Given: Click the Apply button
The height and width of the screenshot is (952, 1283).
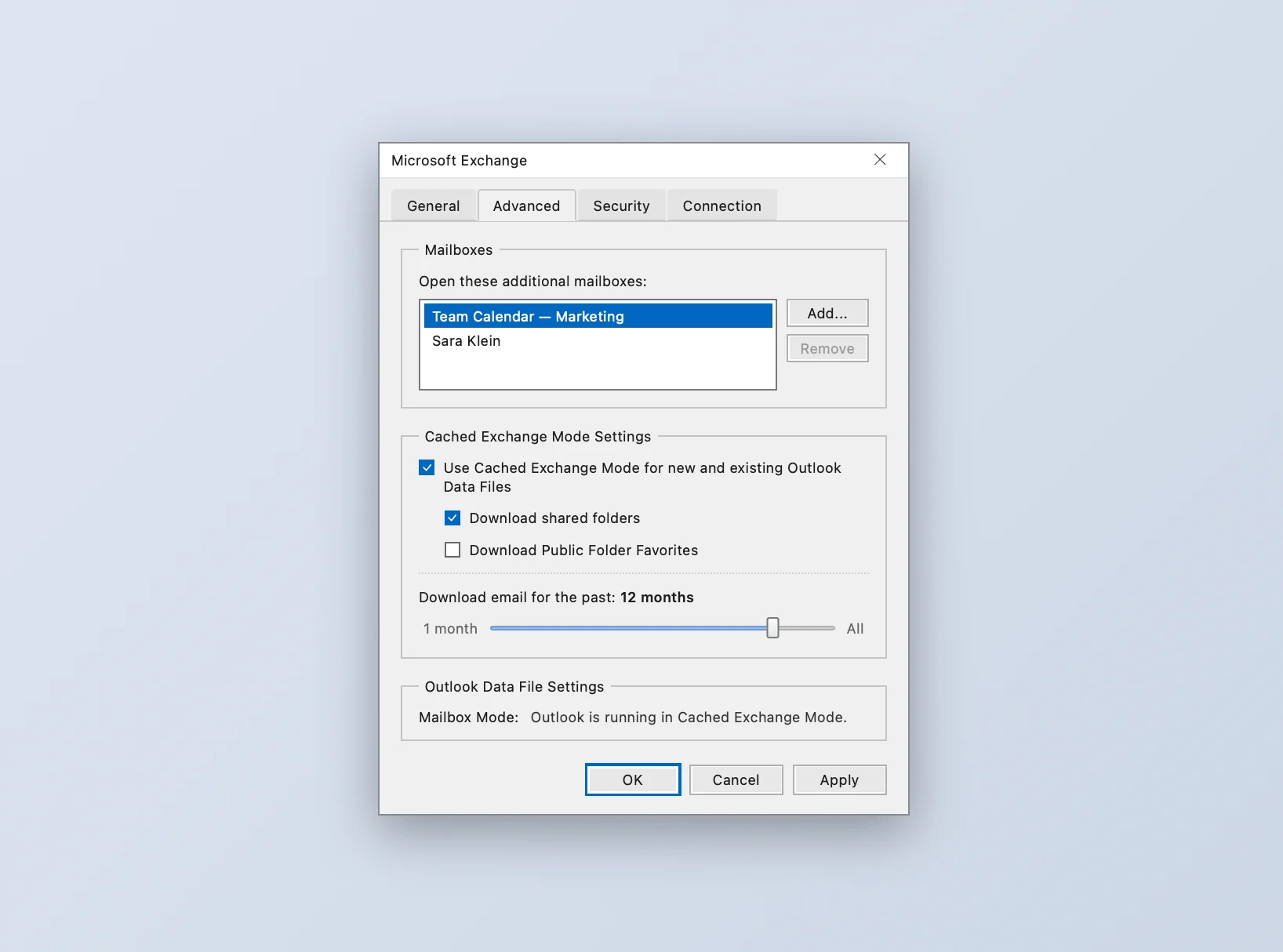Looking at the screenshot, I should pyautogui.click(x=839, y=779).
